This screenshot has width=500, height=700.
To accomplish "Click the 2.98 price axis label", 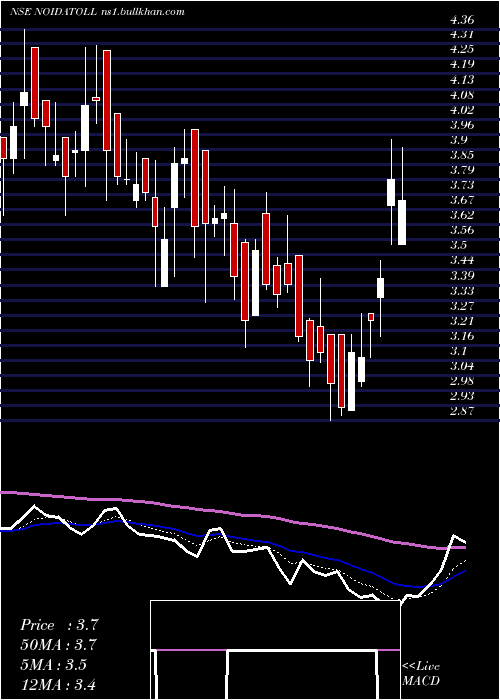I will point(462,381).
